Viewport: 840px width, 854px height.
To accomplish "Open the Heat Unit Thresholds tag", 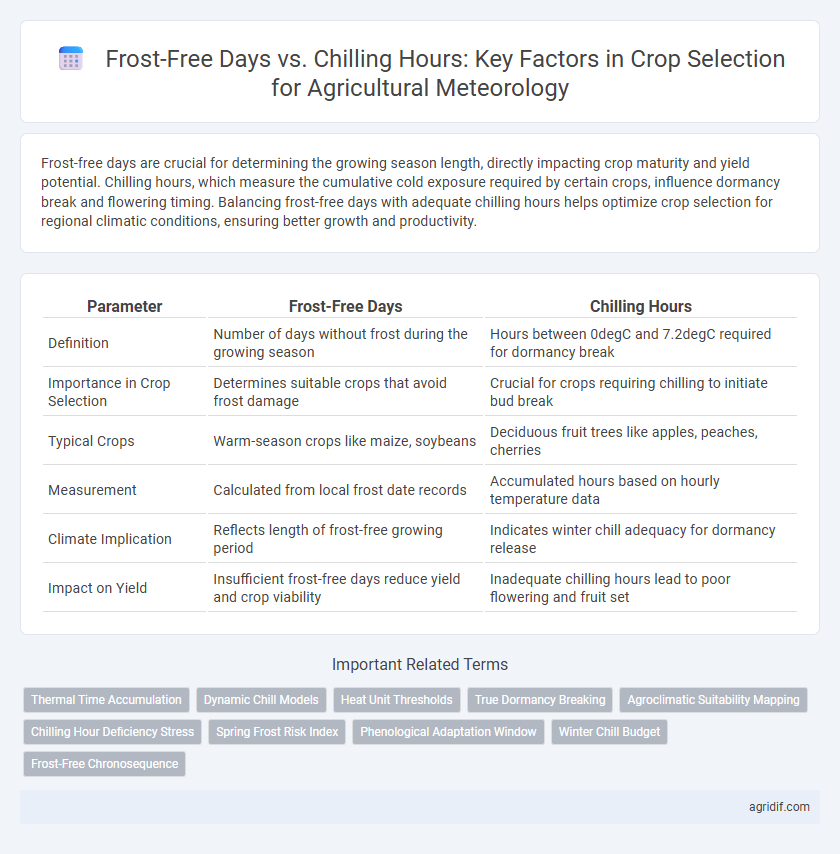I will [397, 700].
